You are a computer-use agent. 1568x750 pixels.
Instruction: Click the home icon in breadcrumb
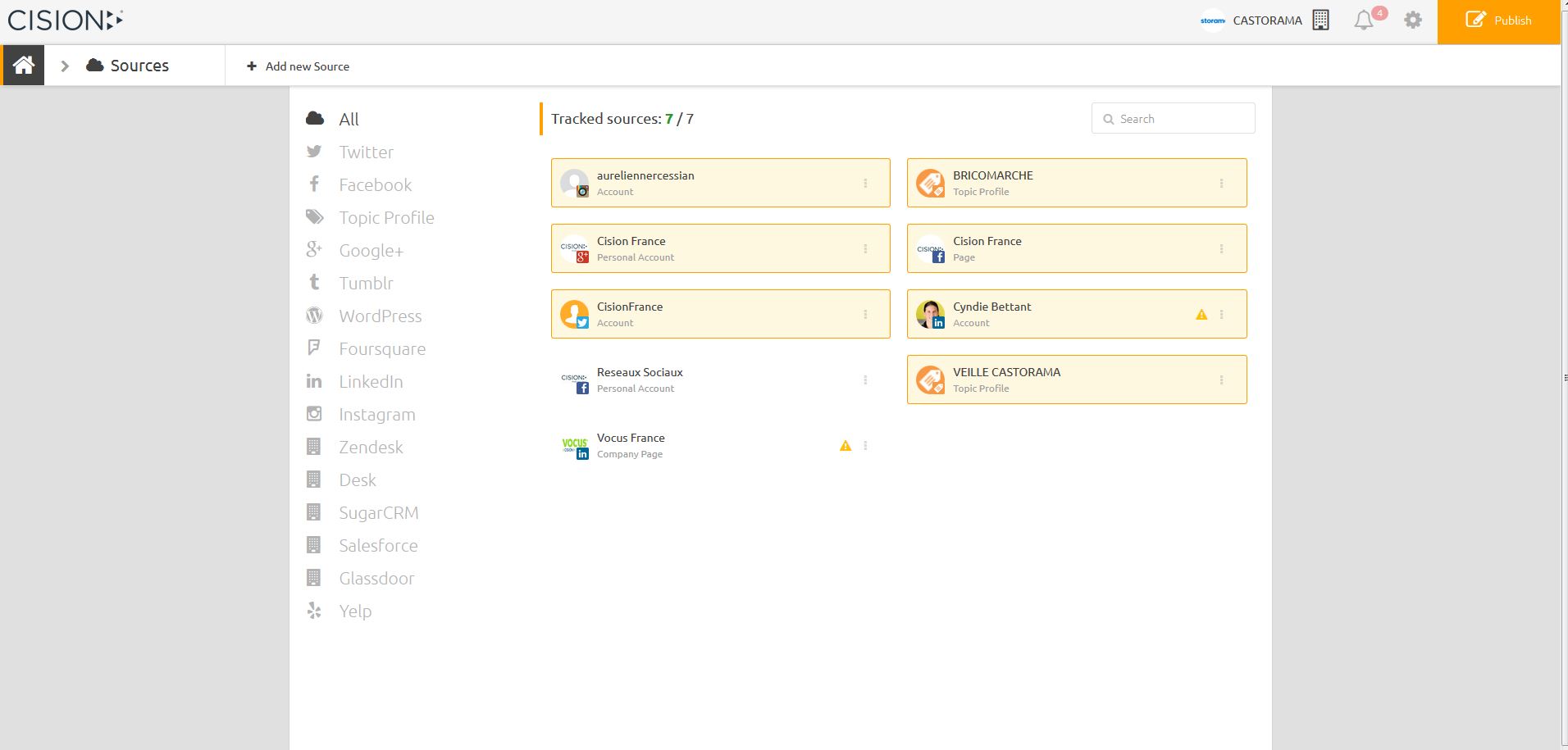pyautogui.click(x=23, y=66)
